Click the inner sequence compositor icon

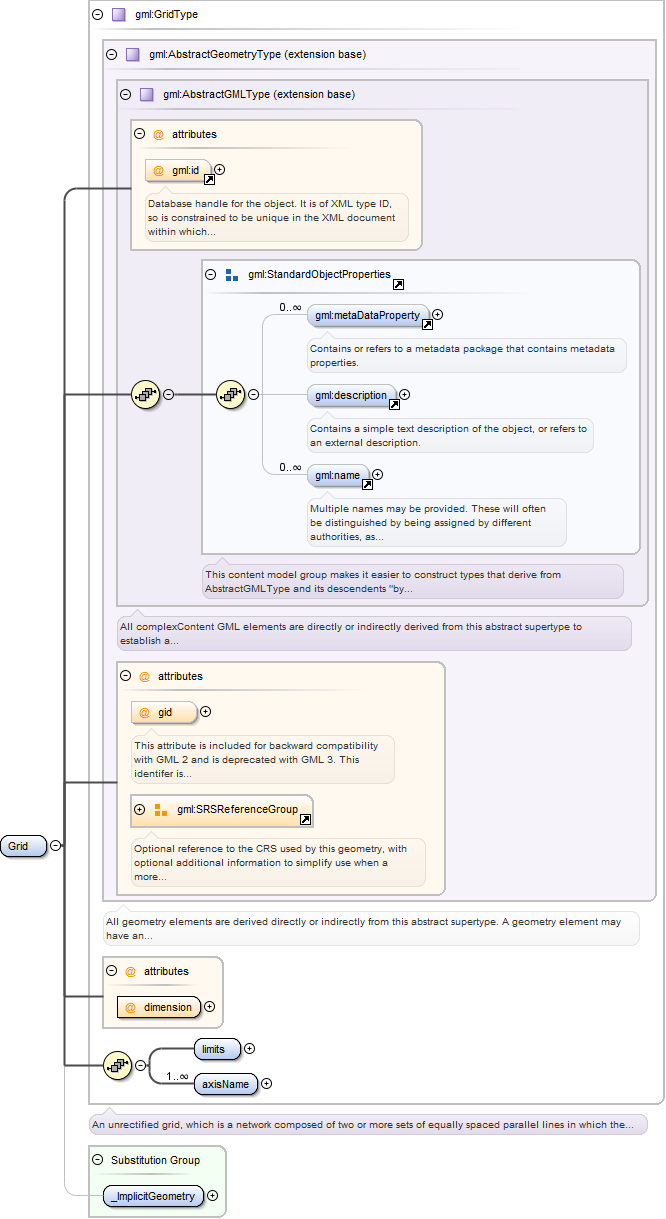pyautogui.click(x=231, y=395)
